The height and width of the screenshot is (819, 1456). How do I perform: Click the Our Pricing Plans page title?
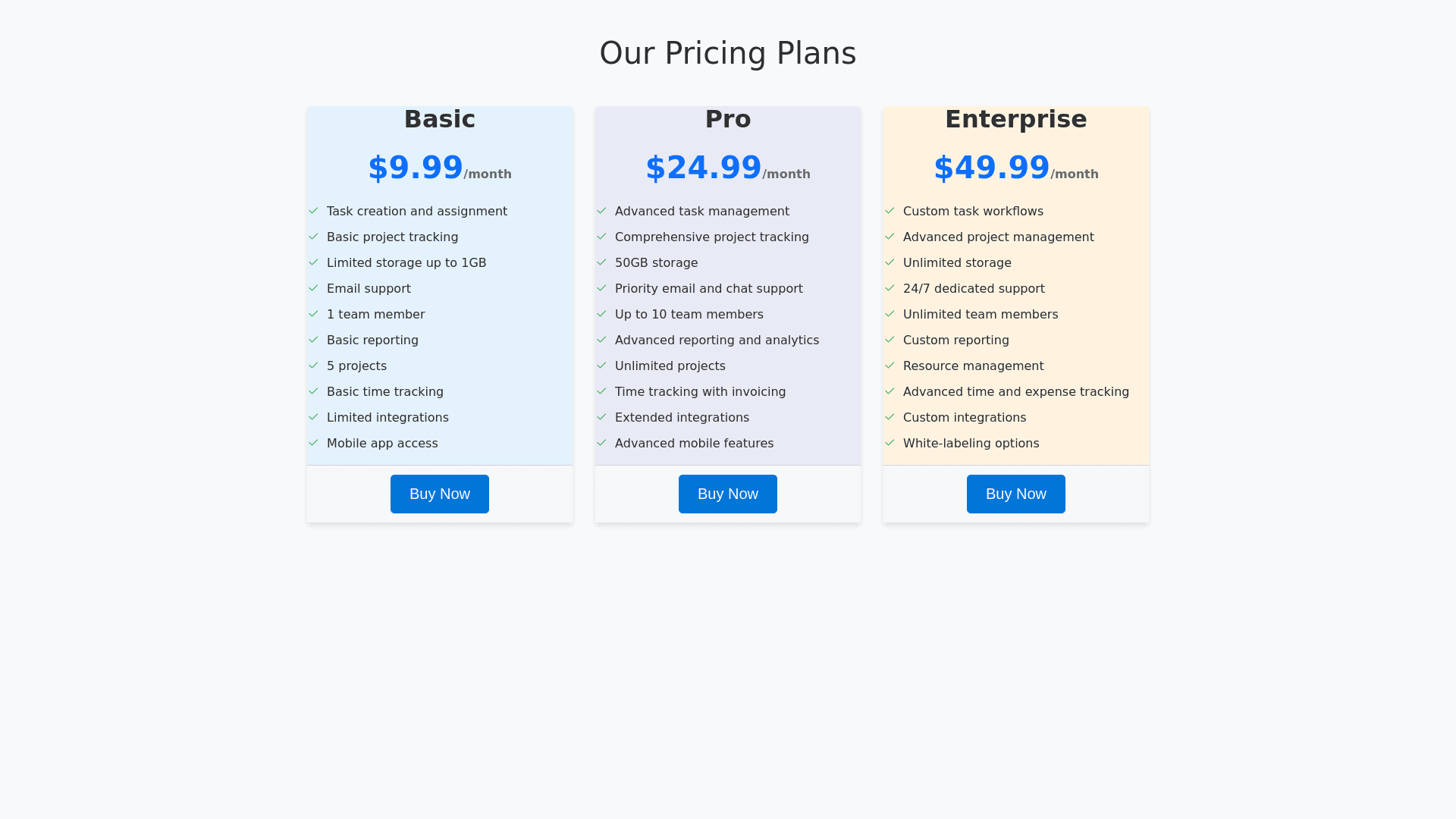(x=727, y=53)
